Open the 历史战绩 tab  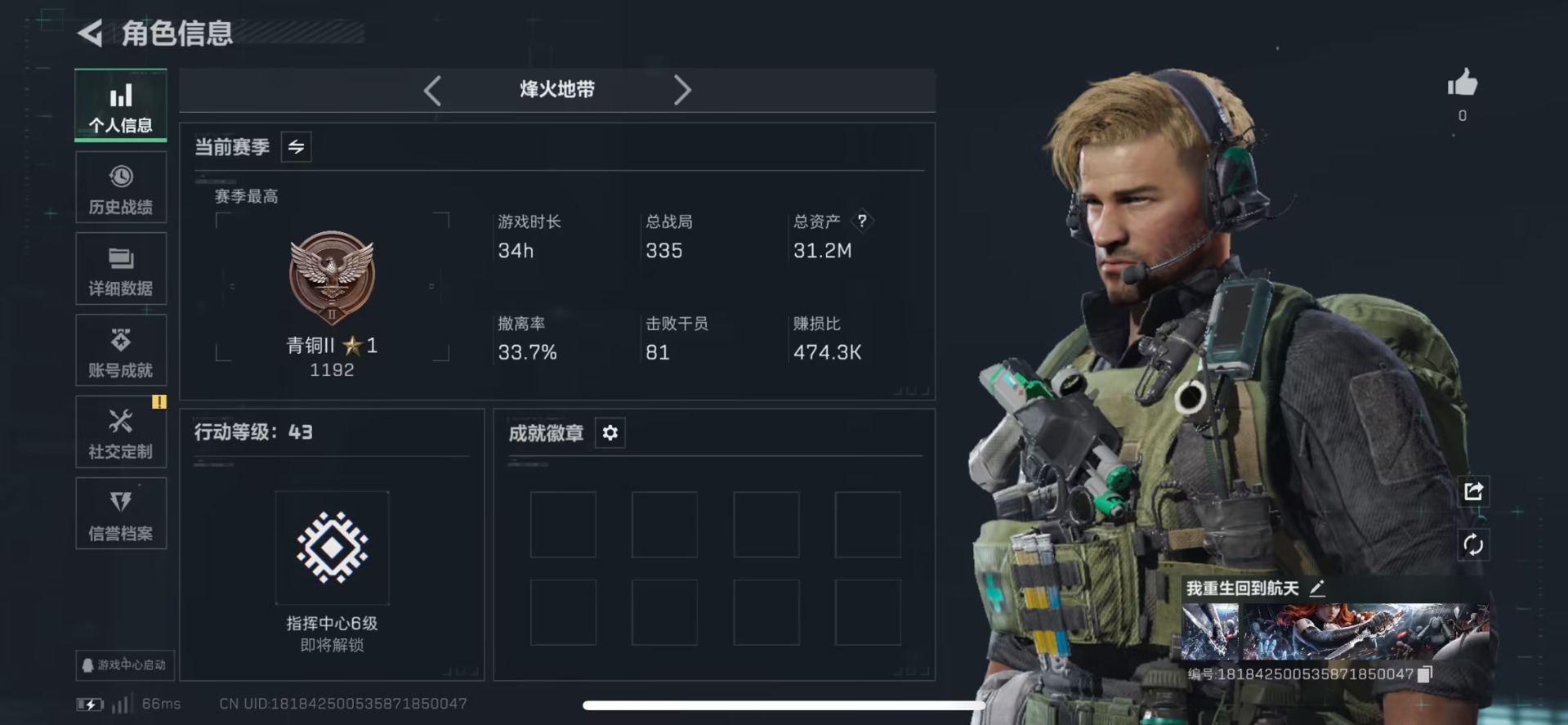click(x=121, y=188)
